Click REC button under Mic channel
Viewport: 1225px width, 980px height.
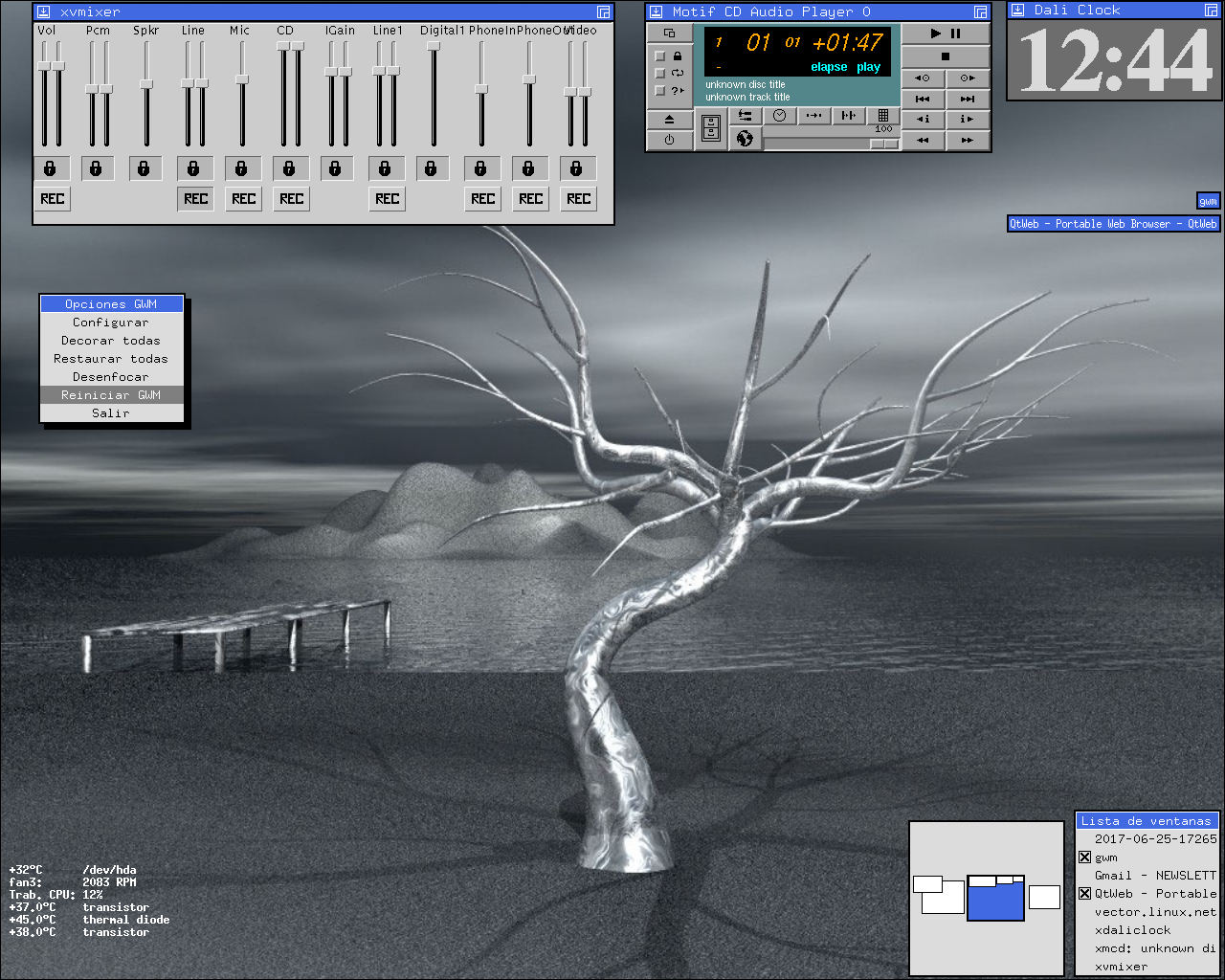(x=243, y=199)
